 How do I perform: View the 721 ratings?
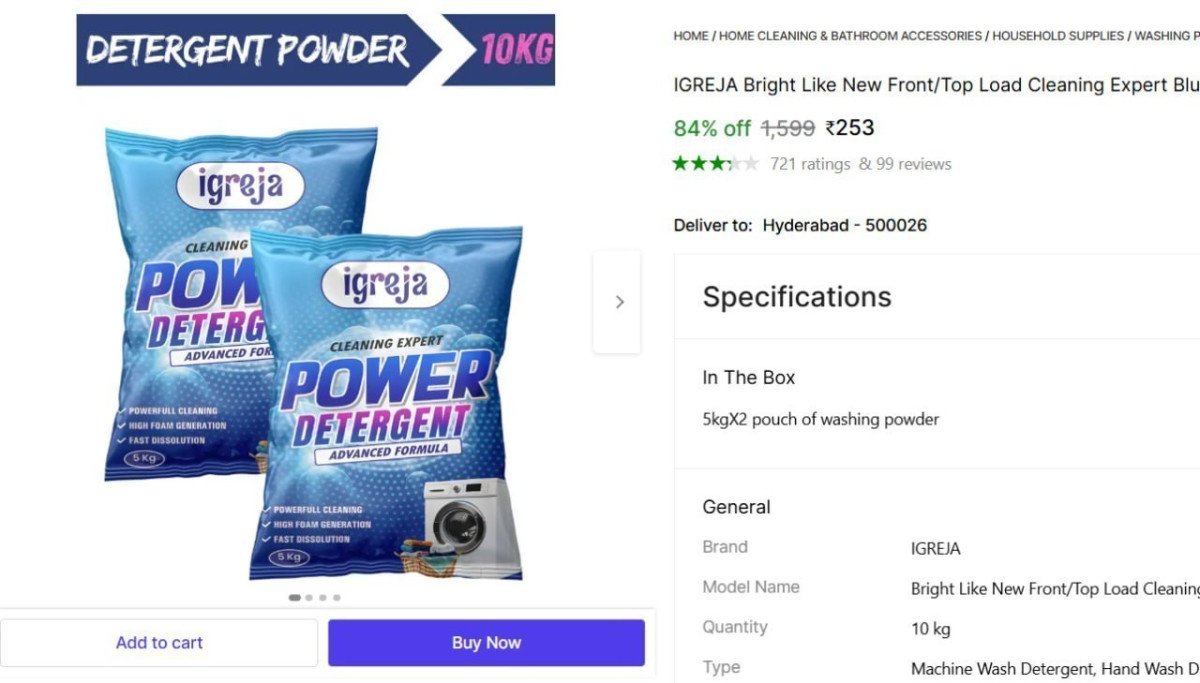(810, 164)
